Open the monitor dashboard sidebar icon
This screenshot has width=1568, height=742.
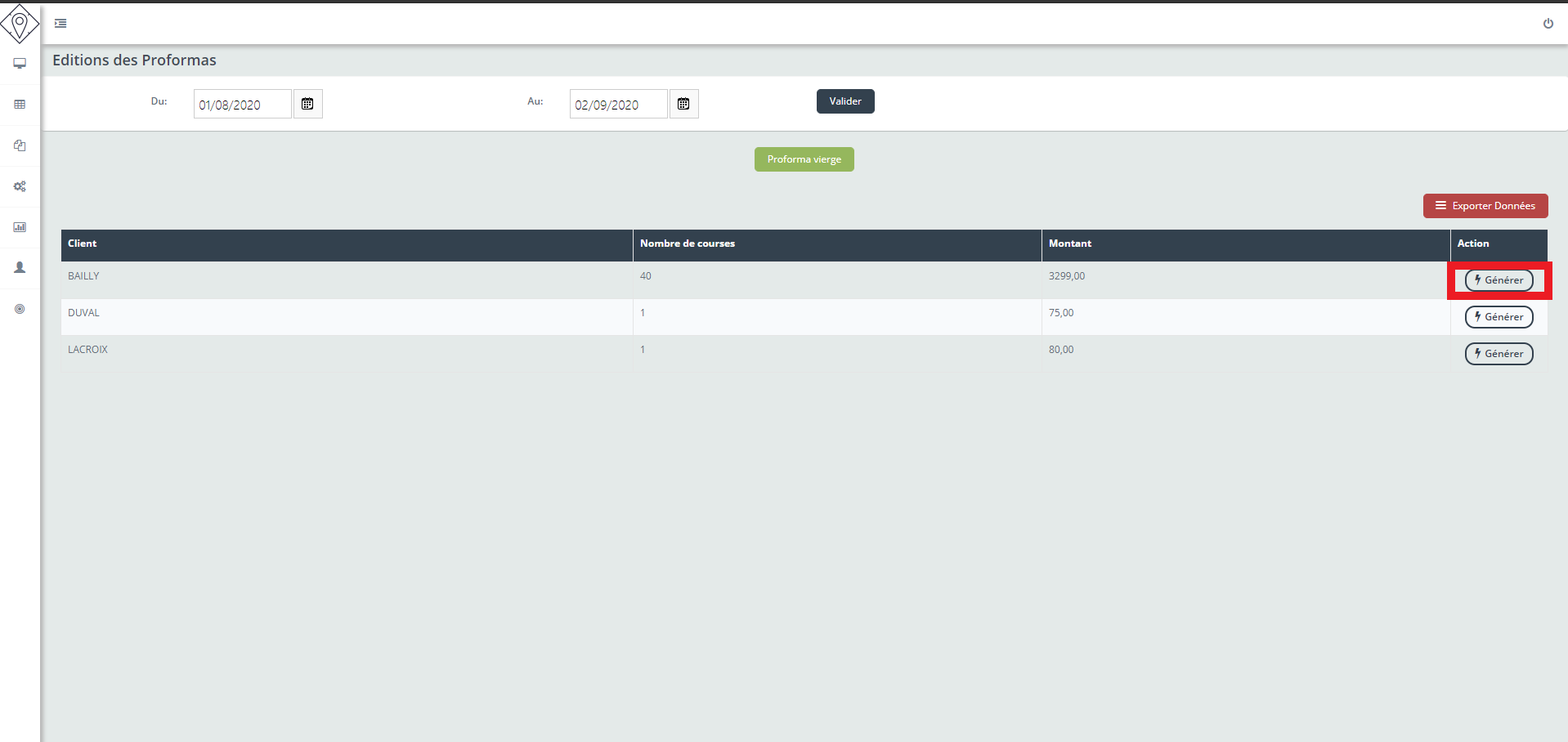20,64
